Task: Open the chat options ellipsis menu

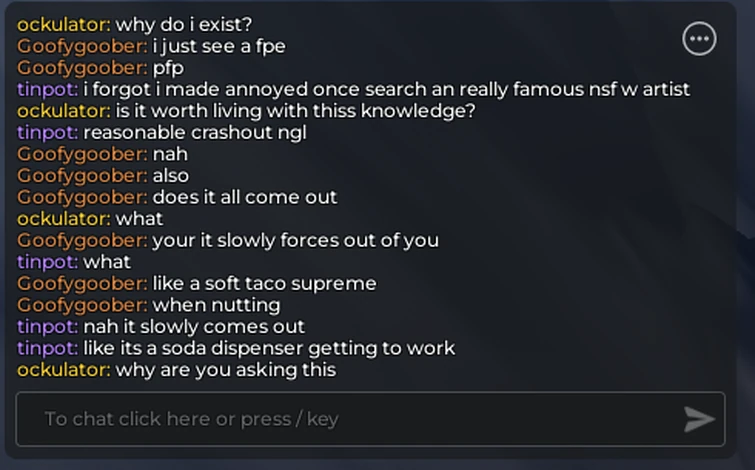Action: point(699,39)
